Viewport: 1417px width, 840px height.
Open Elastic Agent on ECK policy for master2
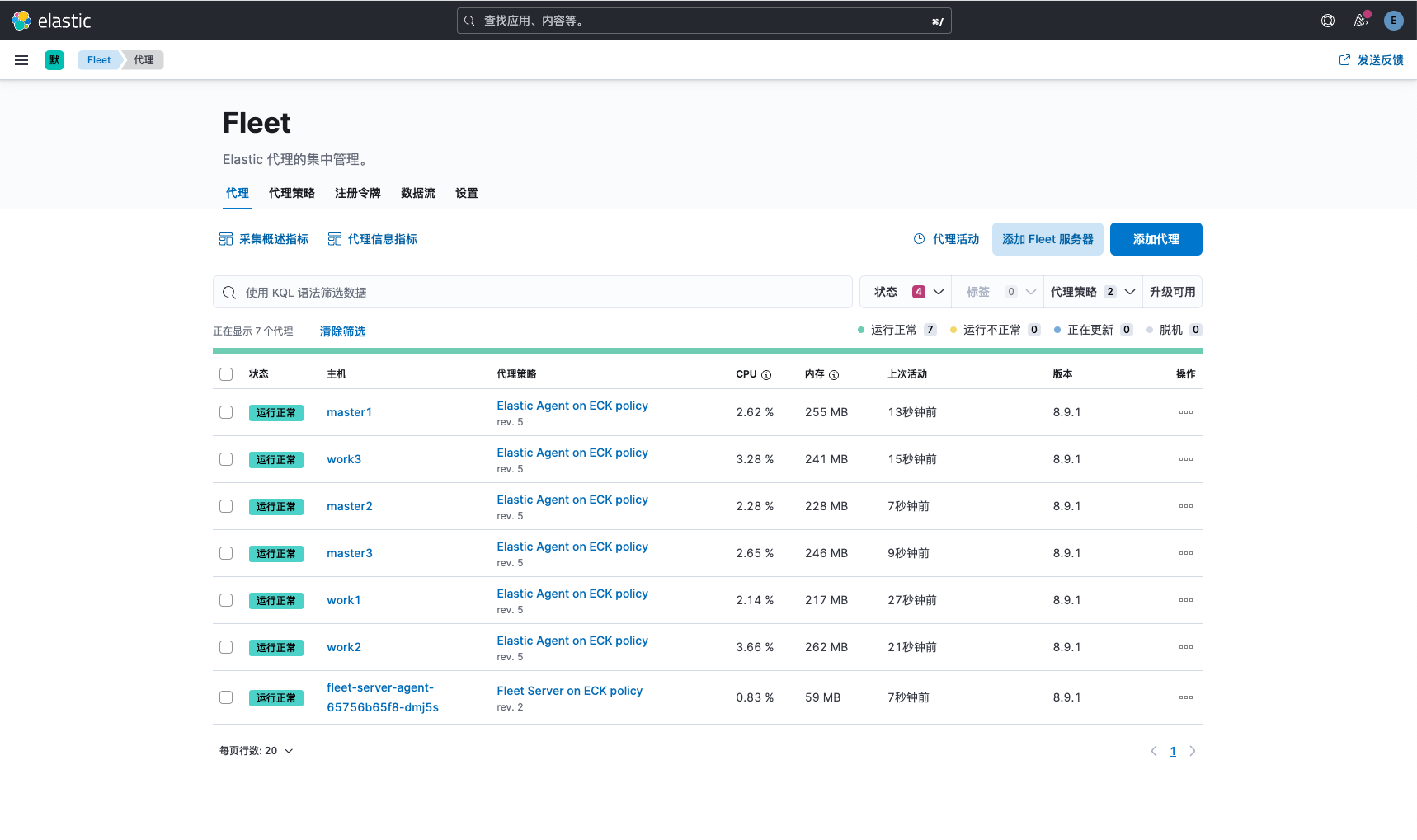click(x=572, y=500)
